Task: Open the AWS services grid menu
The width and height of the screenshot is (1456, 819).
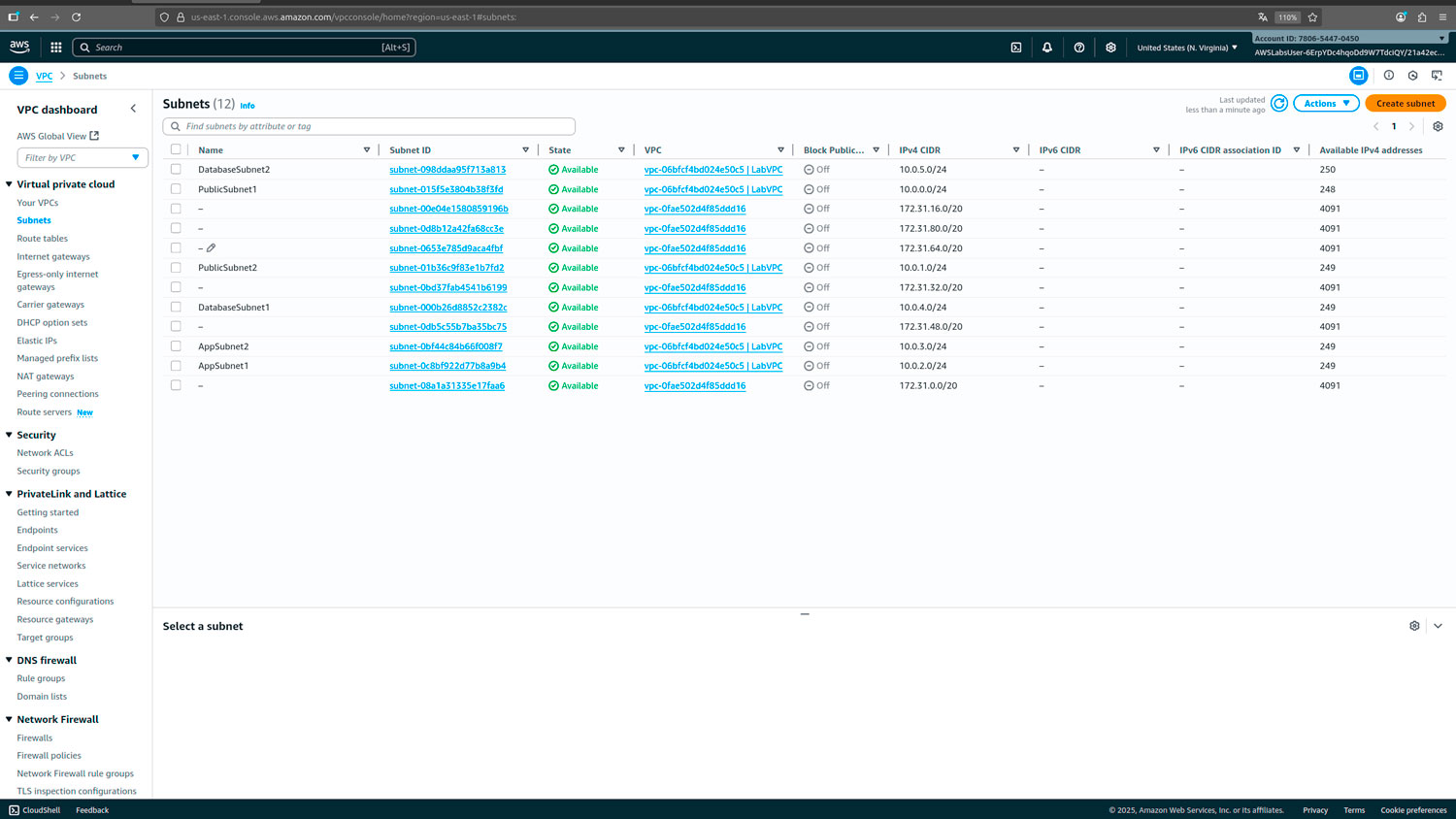Action: click(56, 47)
